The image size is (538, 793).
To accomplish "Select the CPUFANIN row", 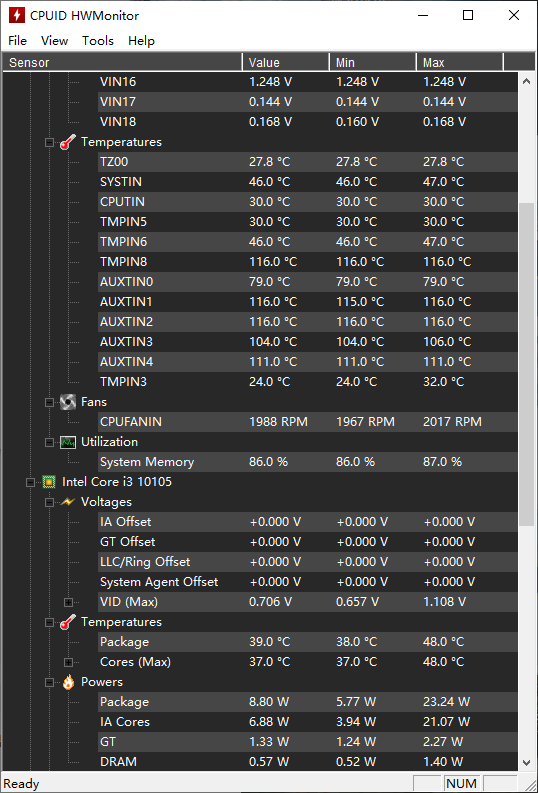I will click(x=308, y=422).
